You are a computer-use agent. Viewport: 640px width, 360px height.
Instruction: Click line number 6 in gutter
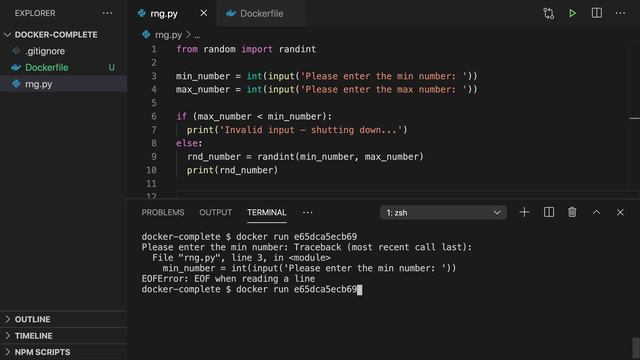coord(154,116)
